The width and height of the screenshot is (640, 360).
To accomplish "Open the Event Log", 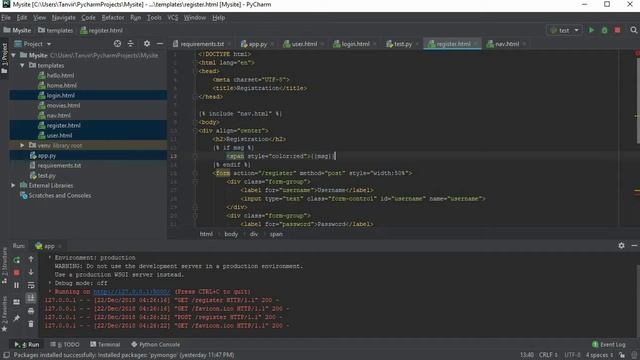I will point(609,344).
